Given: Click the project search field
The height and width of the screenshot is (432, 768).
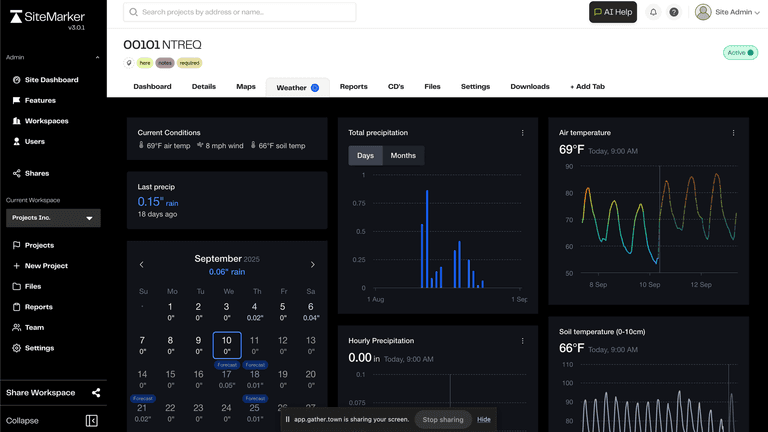Looking at the screenshot, I should click(x=240, y=12).
